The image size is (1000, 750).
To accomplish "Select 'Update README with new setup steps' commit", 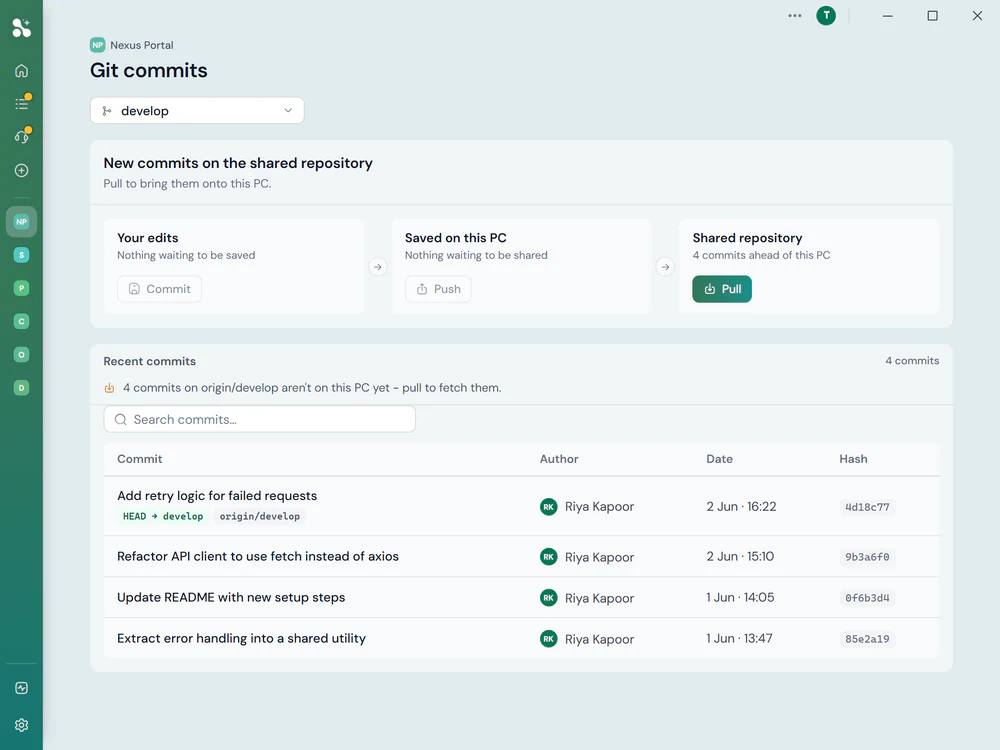I will pos(522,598).
